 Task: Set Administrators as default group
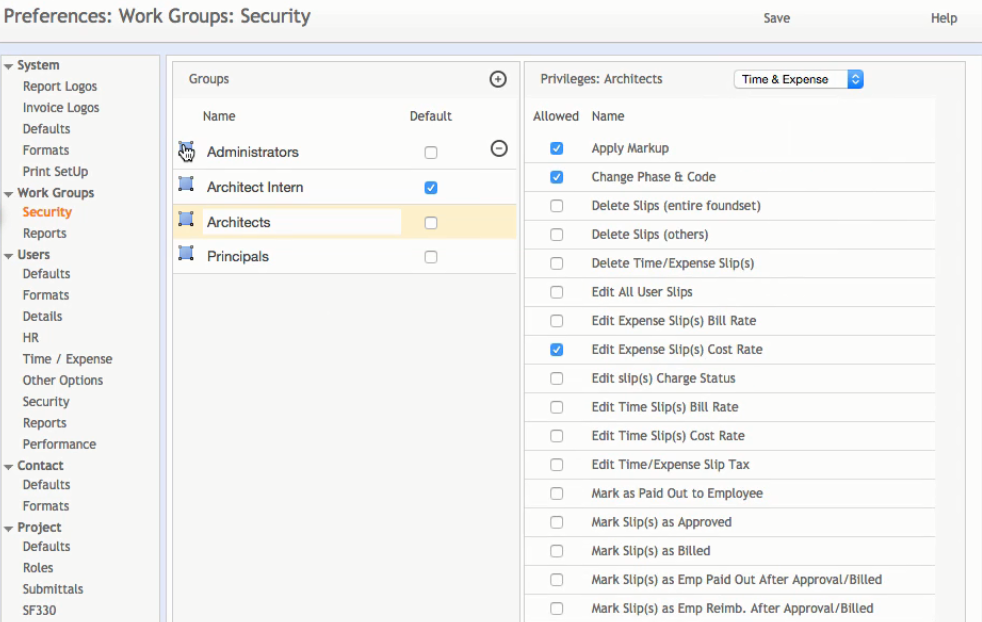(431, 153)
